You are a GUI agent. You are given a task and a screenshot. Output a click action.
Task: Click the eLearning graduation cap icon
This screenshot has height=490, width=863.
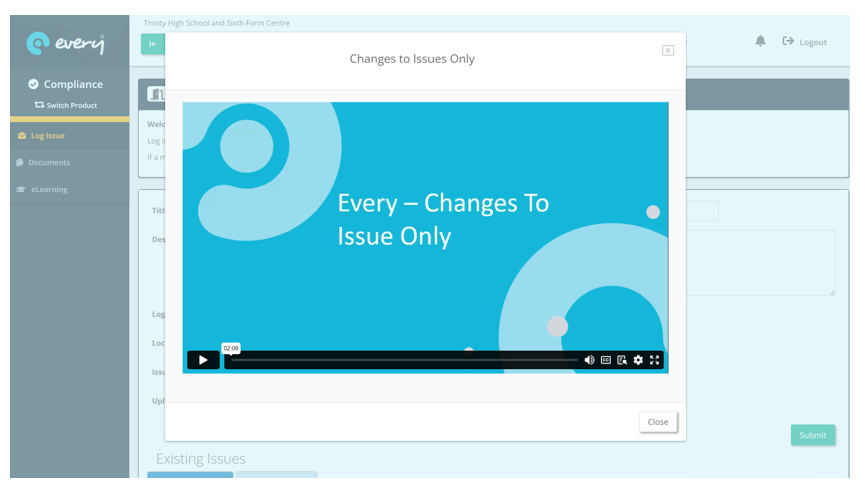(x=21, y=189)
